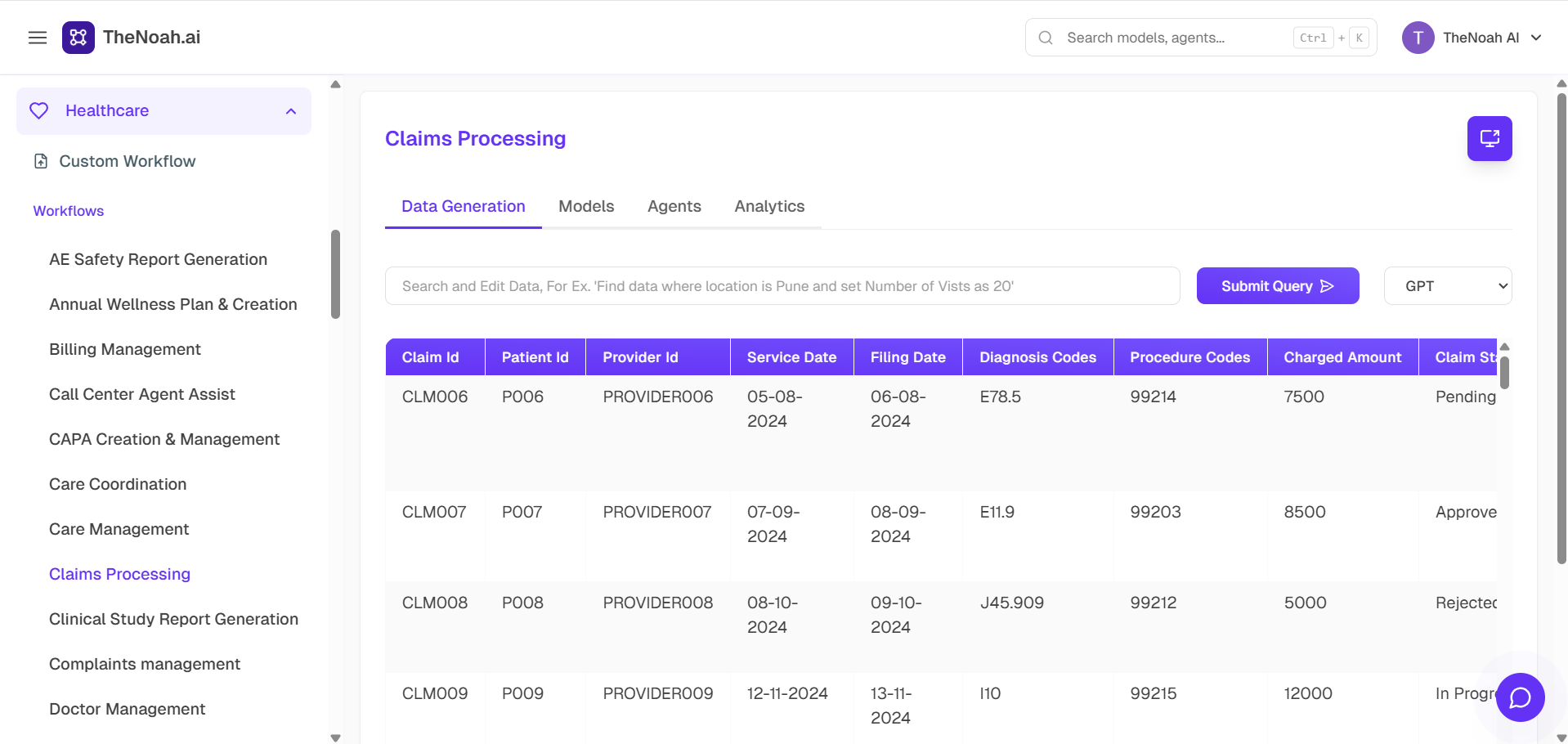Viewport: 1568px width, 744px height.
Task: Open Billing Management workflow
Action: click(x=124, y=349)
